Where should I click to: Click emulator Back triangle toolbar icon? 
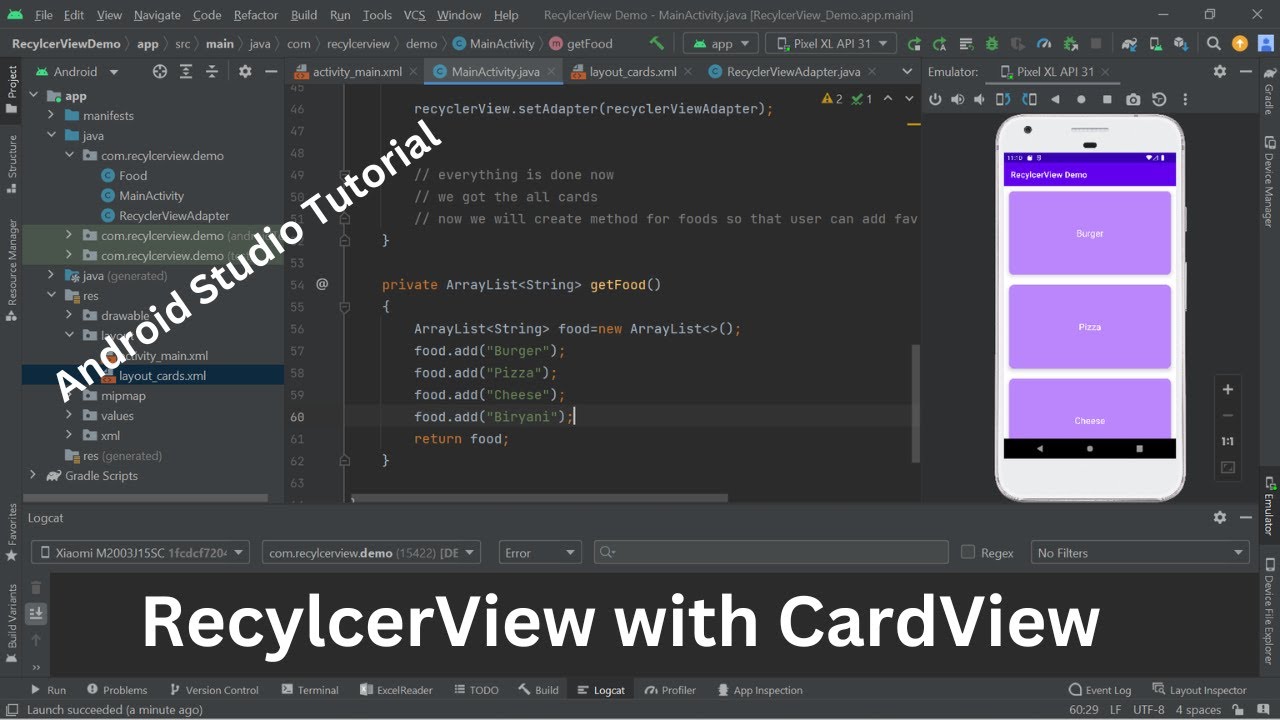tap(1055, 99)
